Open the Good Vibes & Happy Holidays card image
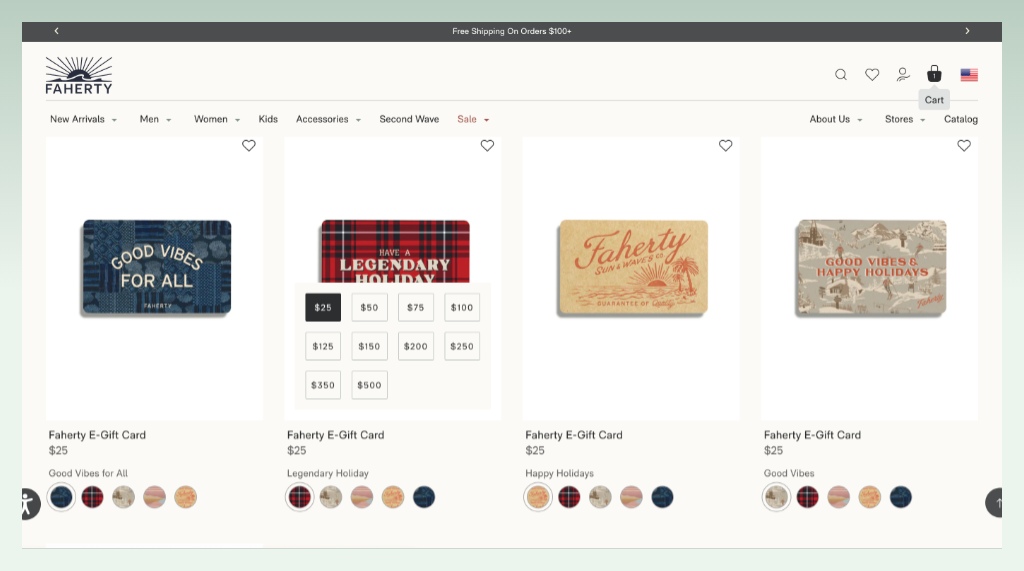This screenshot has width=1024, height=571. point(871,267)
